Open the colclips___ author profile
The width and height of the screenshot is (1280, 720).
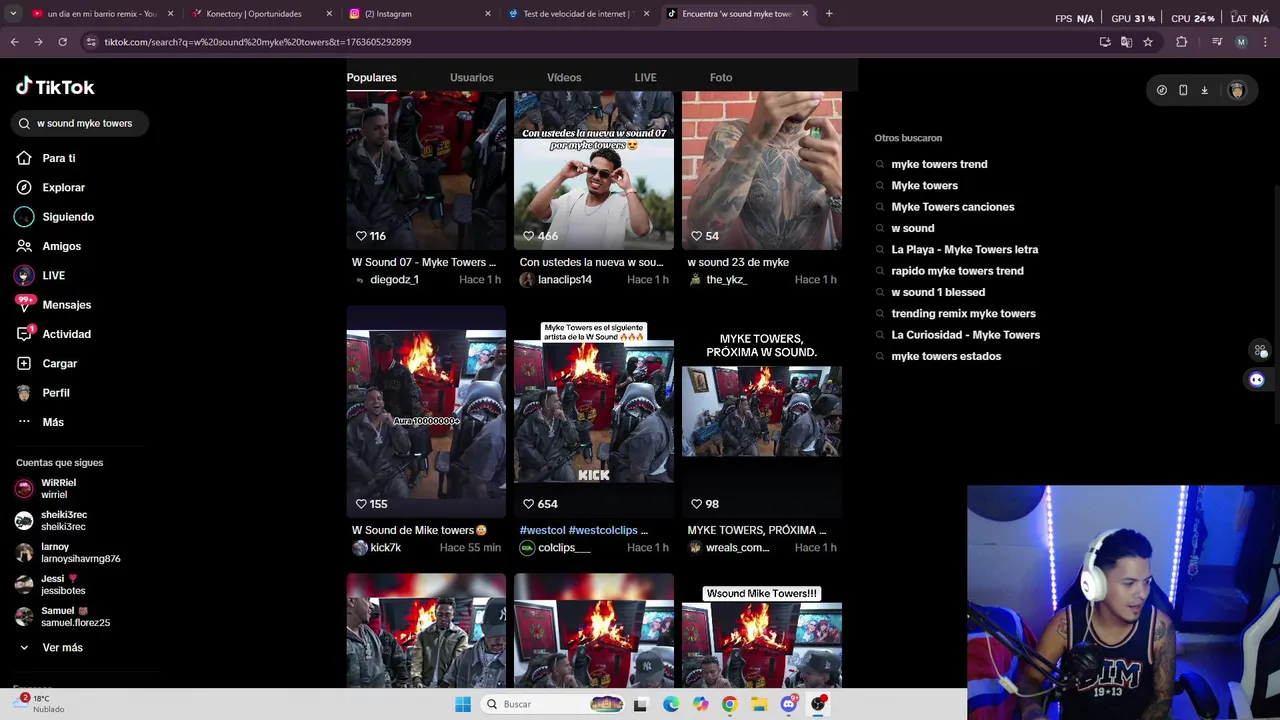coord(564,548)
